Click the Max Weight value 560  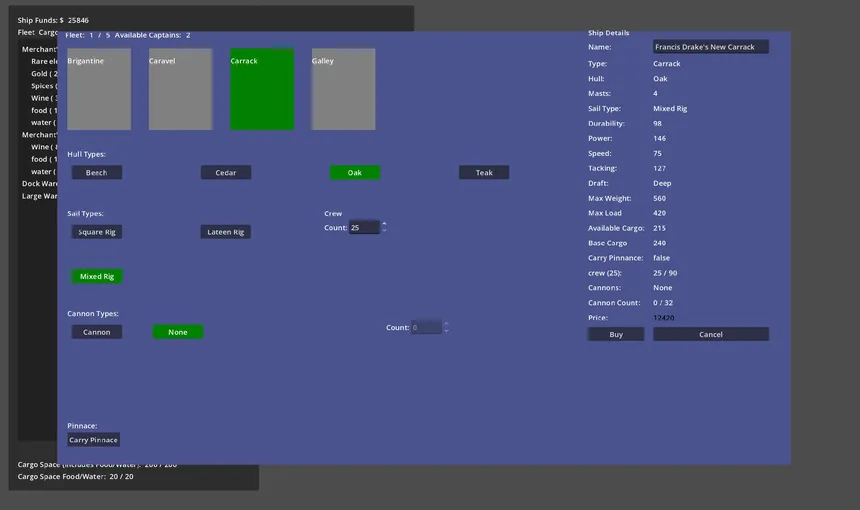[659, 198]
